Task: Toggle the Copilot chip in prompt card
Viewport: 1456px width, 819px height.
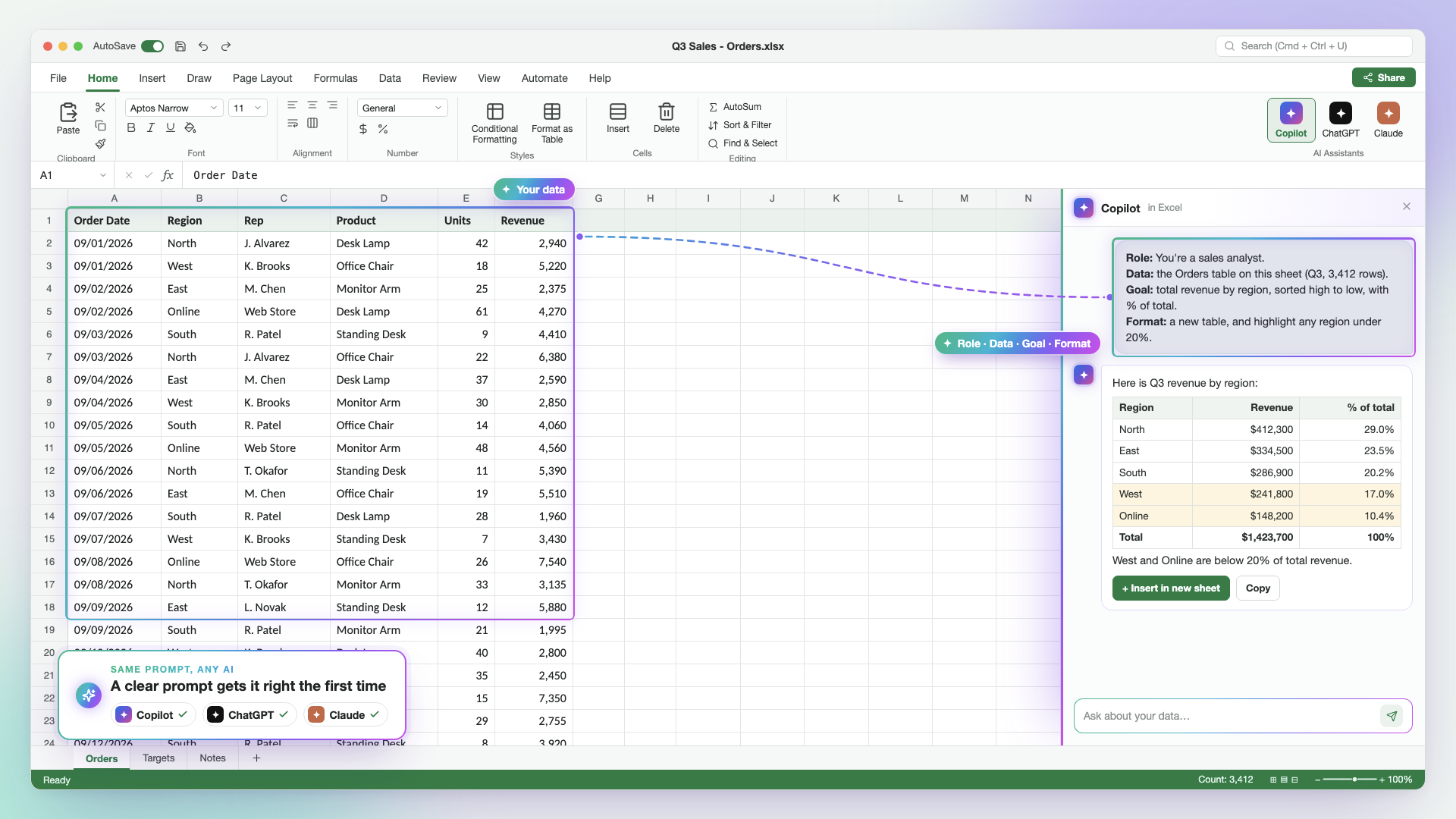Action: click(x=155, y=715)
